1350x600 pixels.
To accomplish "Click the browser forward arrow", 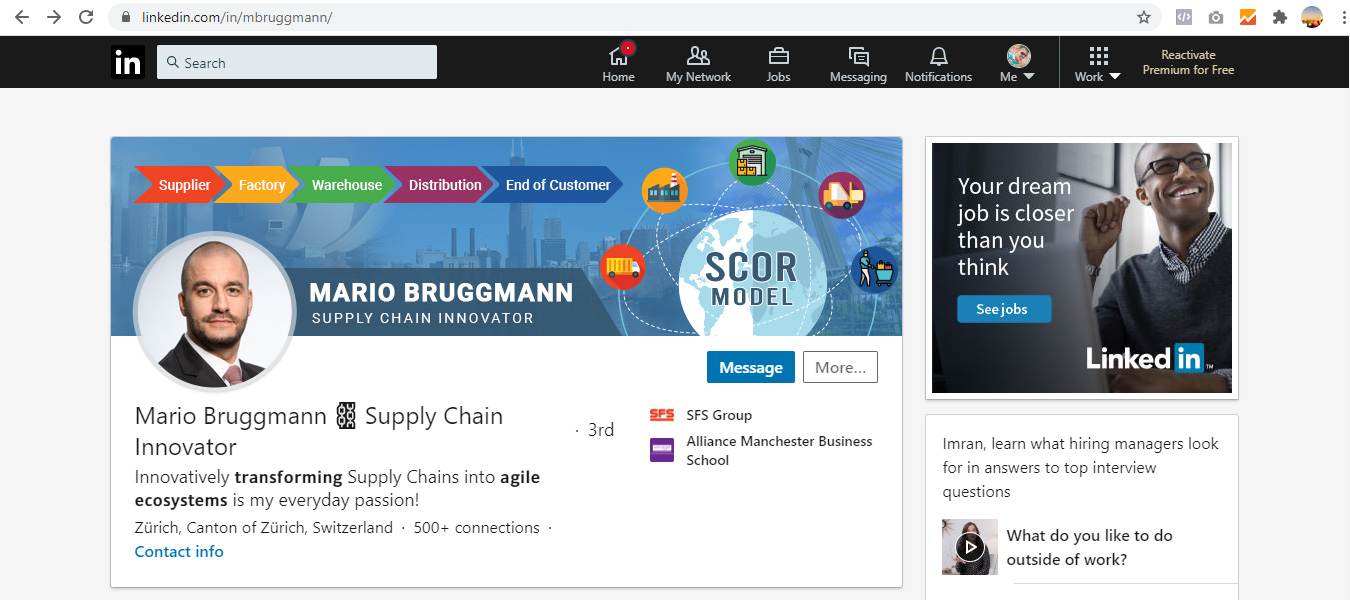I will coord(54,17).
